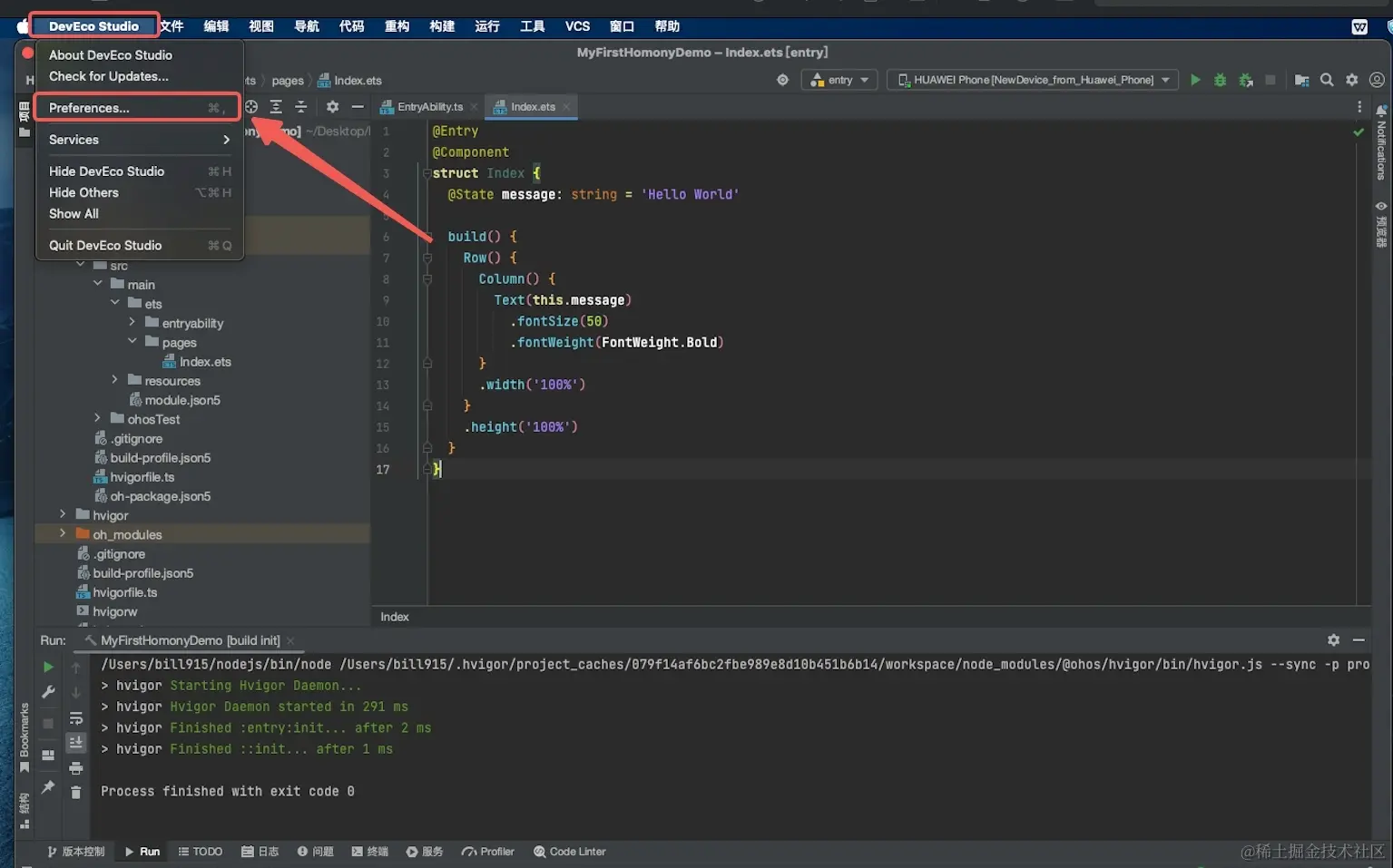Click the green Run app button in the toolbar
This screenshot has width=1393, height=868.
pos(1195,80)
